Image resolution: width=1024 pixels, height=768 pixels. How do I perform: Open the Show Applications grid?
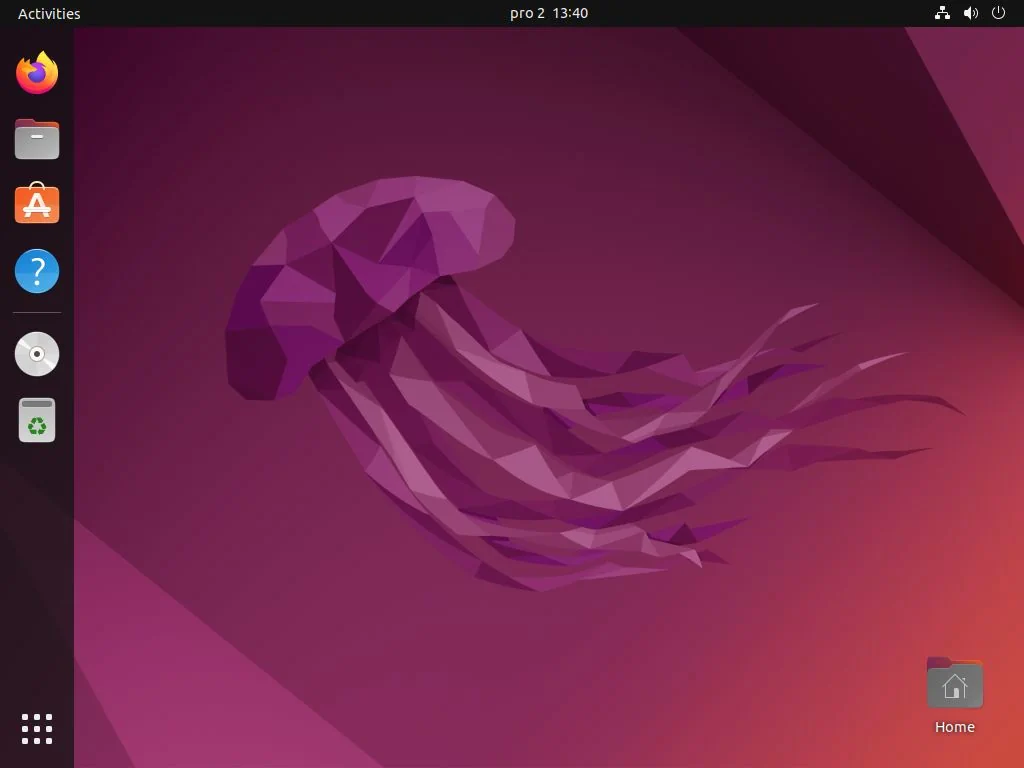36,729
